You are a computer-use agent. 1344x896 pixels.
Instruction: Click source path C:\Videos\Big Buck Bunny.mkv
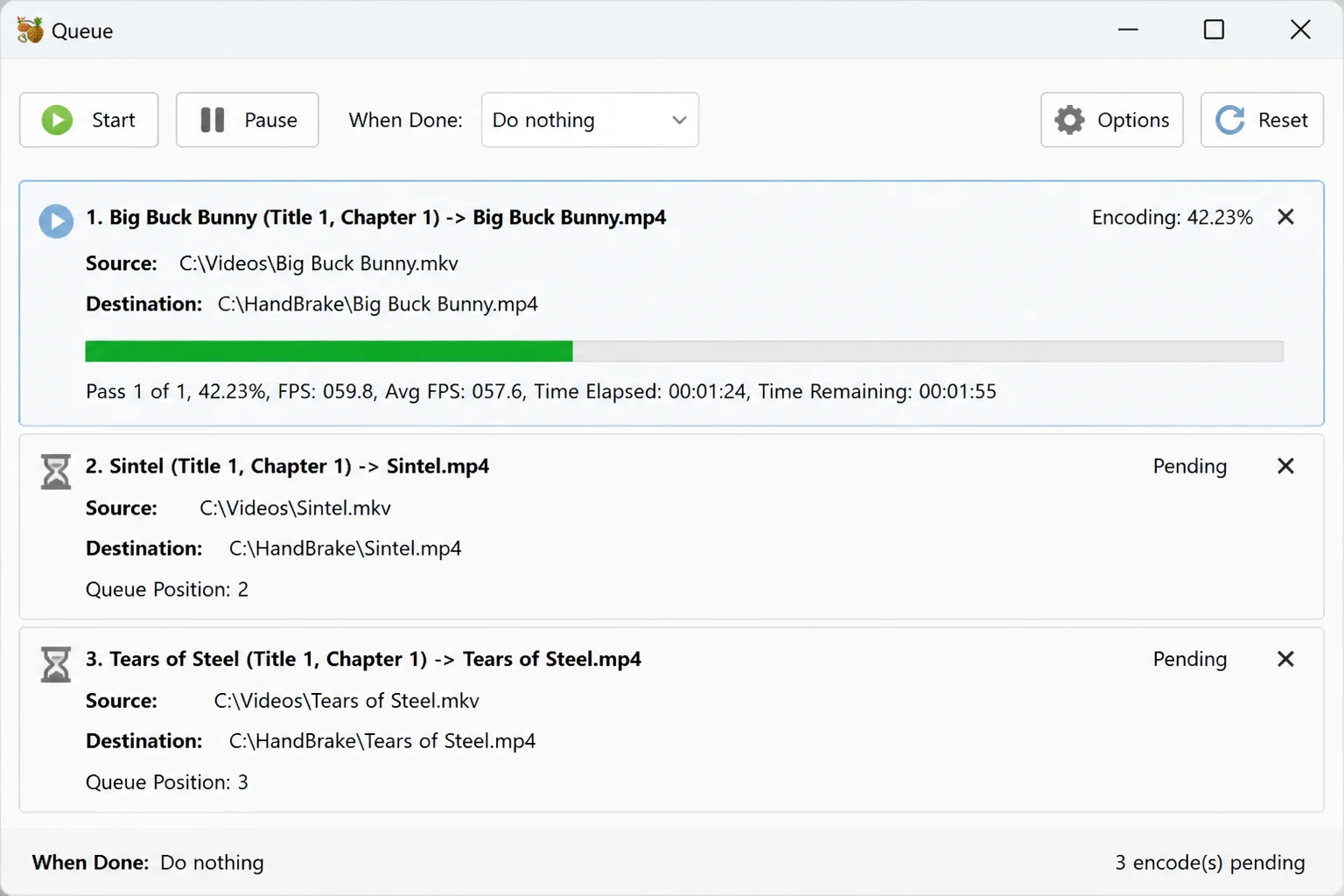point(318,263)
